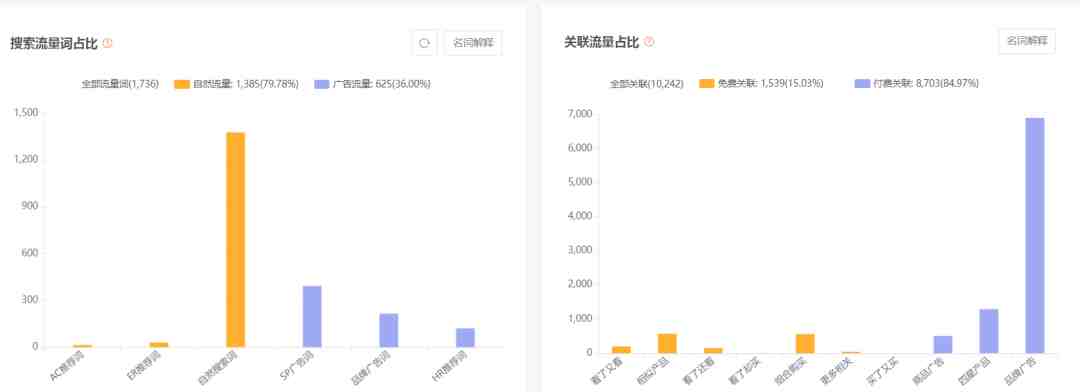Select the tallest 品牌广告 purple bar
The image size is (1080, 392).
click(1035, 236)
